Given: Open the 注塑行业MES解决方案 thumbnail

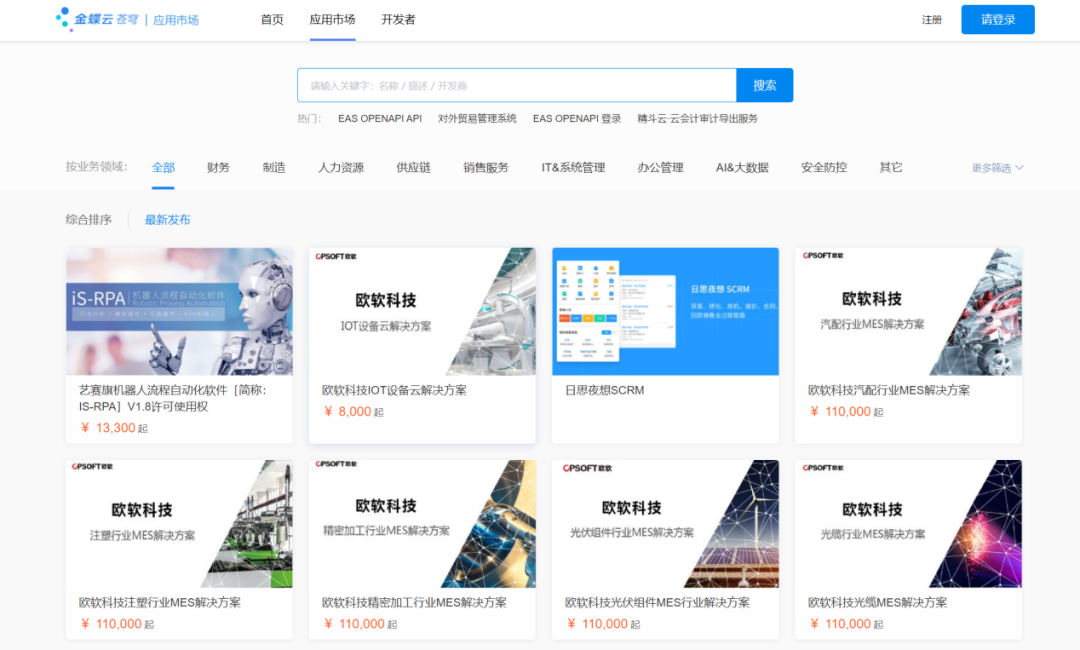Looking at the screenshot, I should (x=179, y=523).
